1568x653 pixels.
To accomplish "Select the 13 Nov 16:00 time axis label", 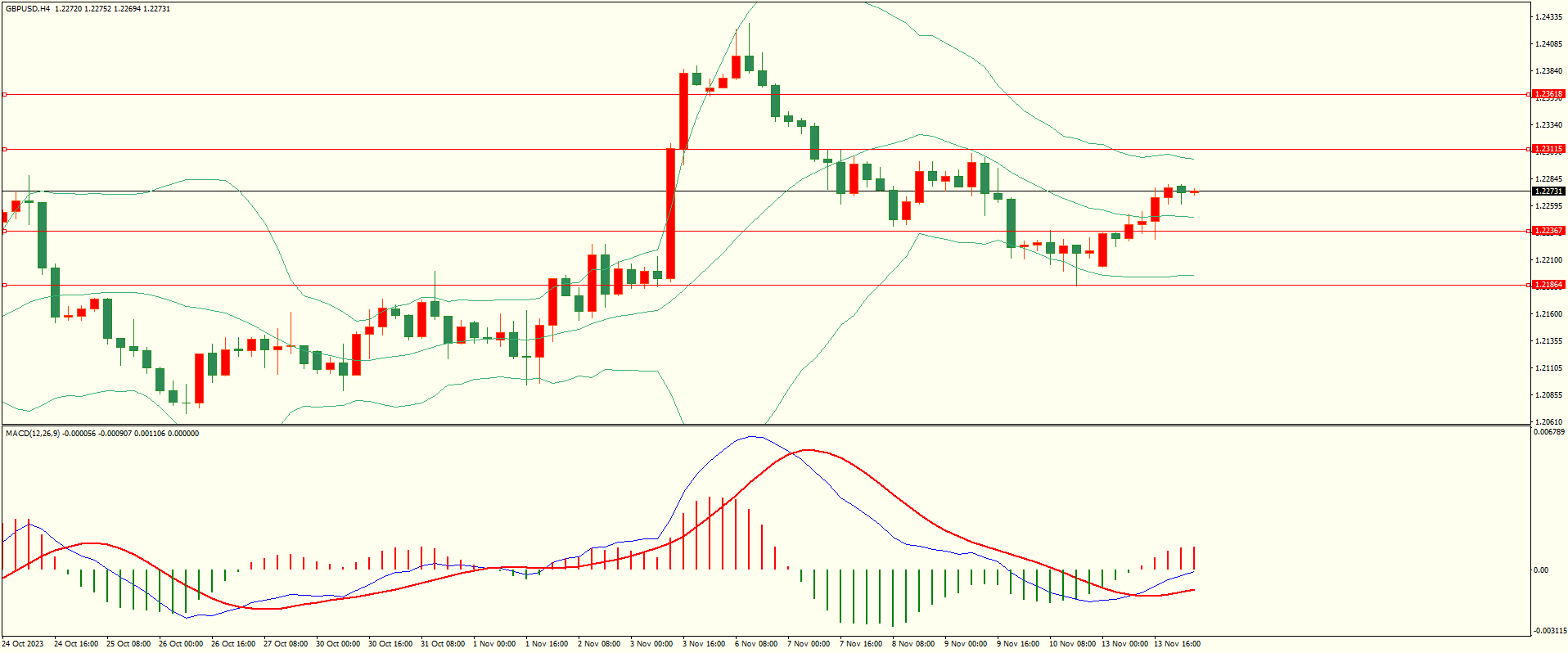I will tap(1177, 644).
